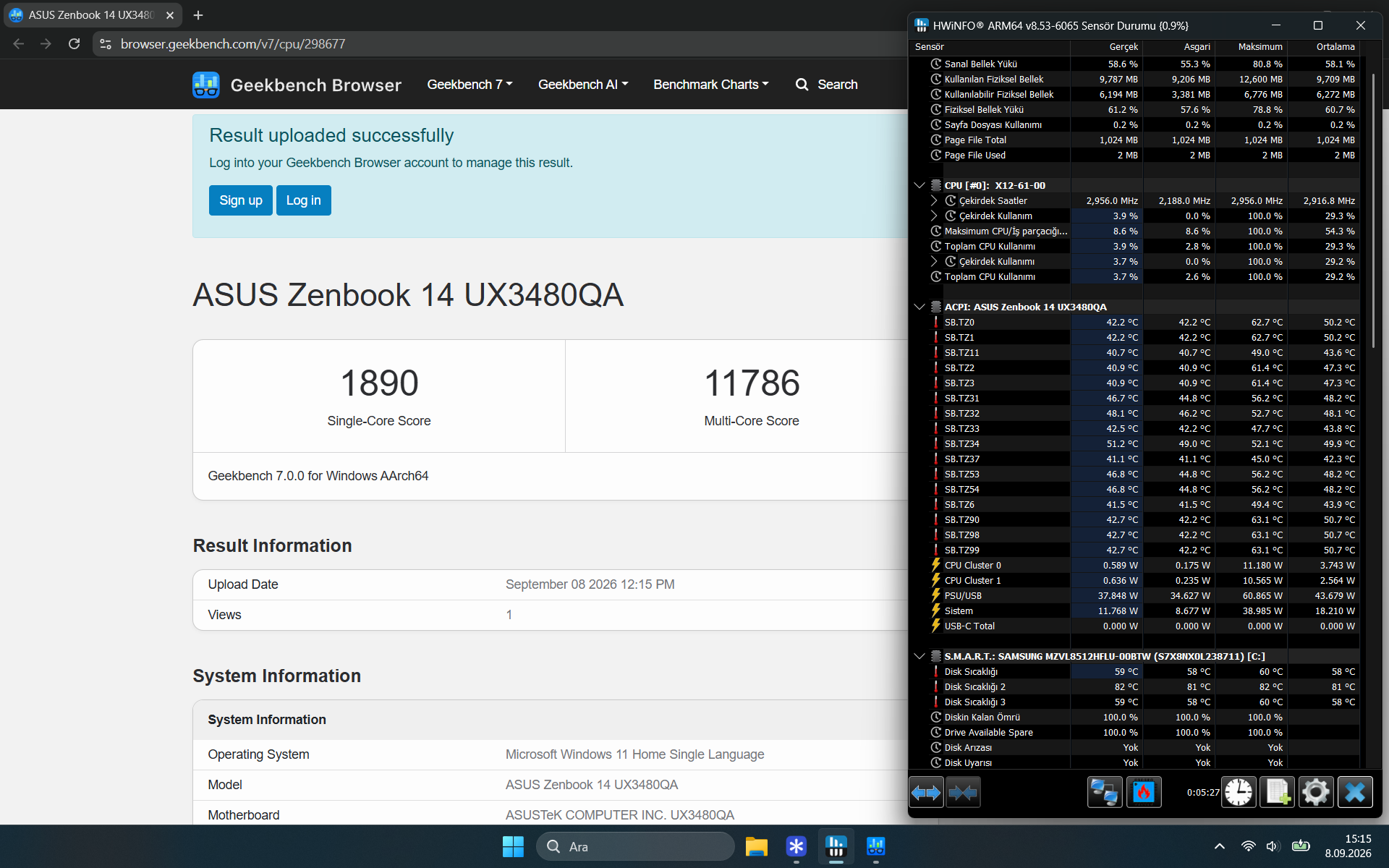Open the site information icon in address bar
Screen dimensions: 1389x868
[106, 44]
